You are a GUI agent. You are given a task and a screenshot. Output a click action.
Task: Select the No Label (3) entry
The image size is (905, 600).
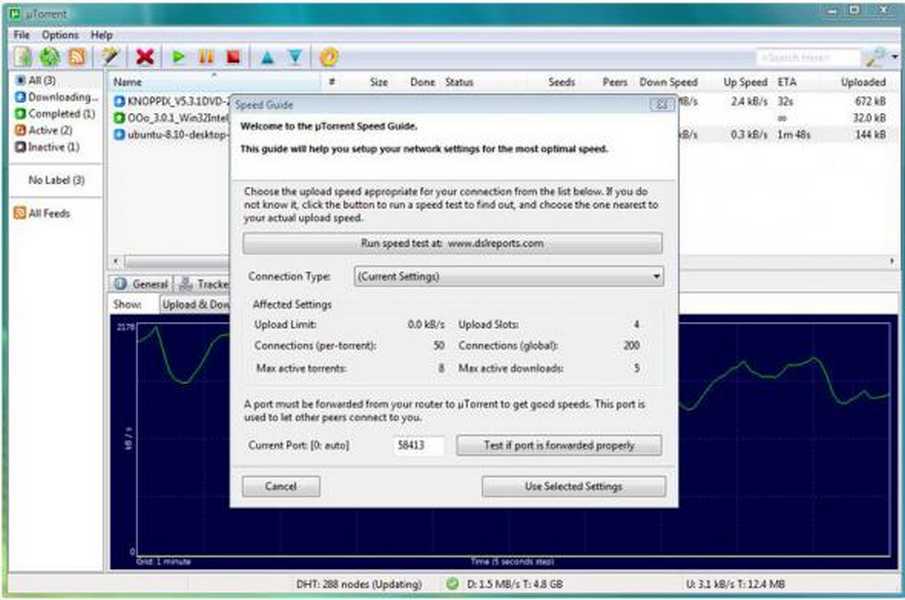click(x=57, y=180)
